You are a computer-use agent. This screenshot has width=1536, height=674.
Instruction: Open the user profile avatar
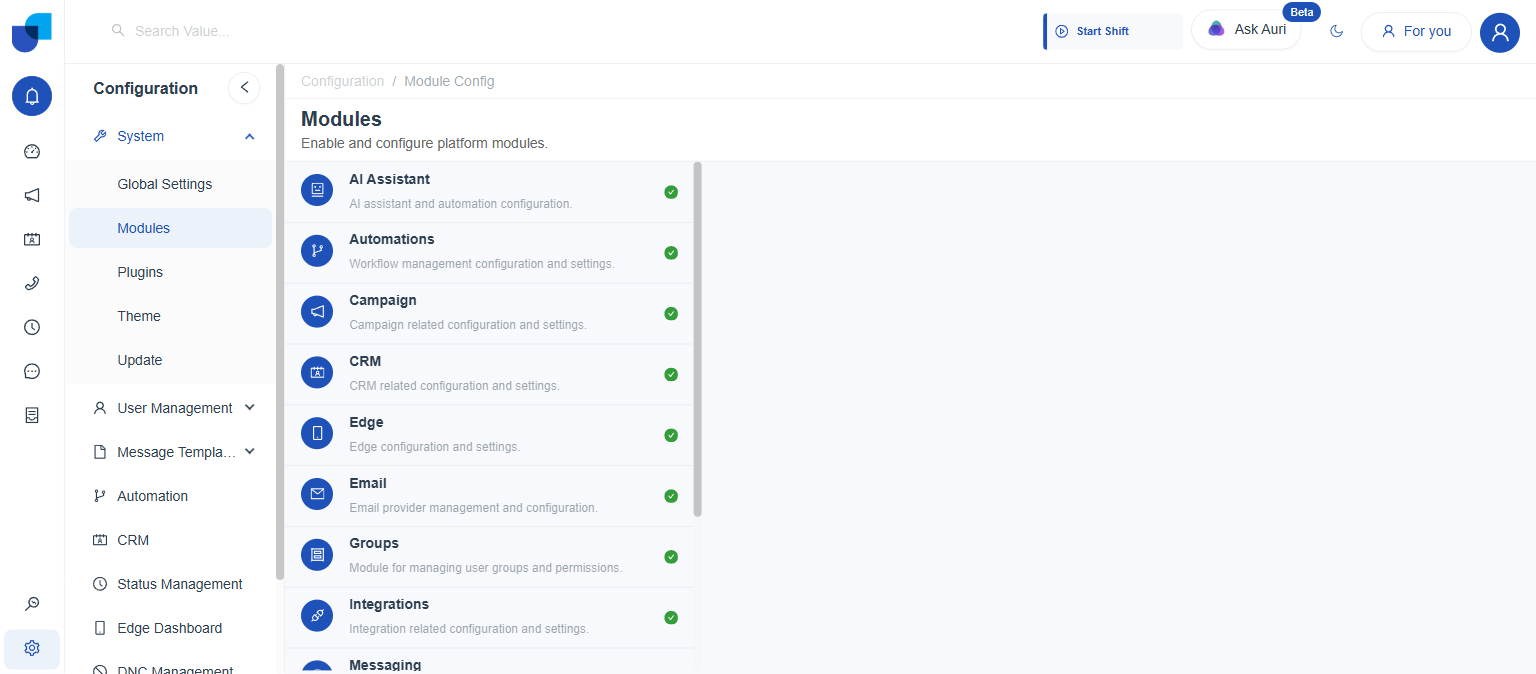1499,32
